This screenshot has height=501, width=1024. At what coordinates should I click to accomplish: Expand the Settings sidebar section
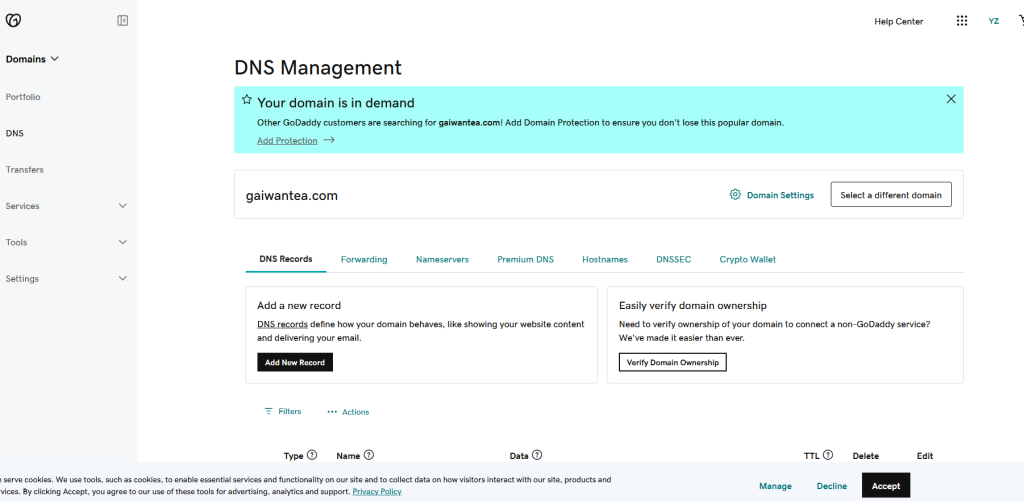pyautogui.click(x=122, y=279)
